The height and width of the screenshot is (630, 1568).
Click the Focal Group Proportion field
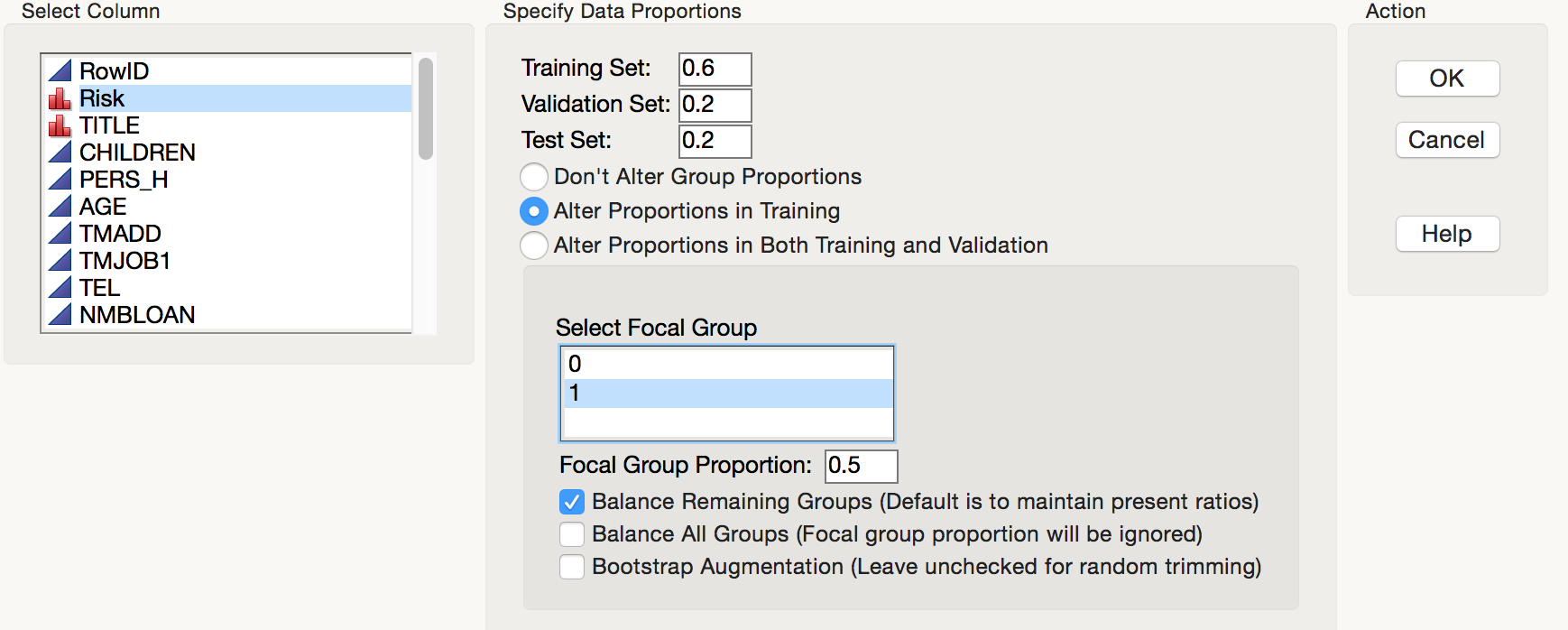(x=859, y=466)
